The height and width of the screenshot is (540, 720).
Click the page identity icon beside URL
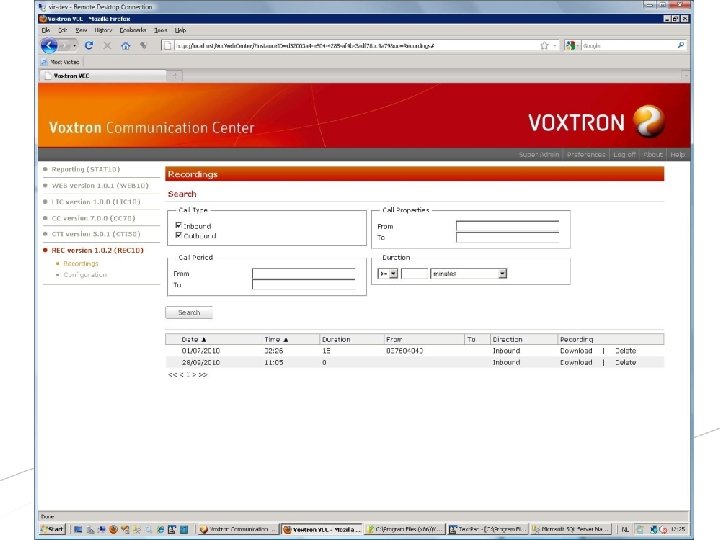(x=168, y=45)
